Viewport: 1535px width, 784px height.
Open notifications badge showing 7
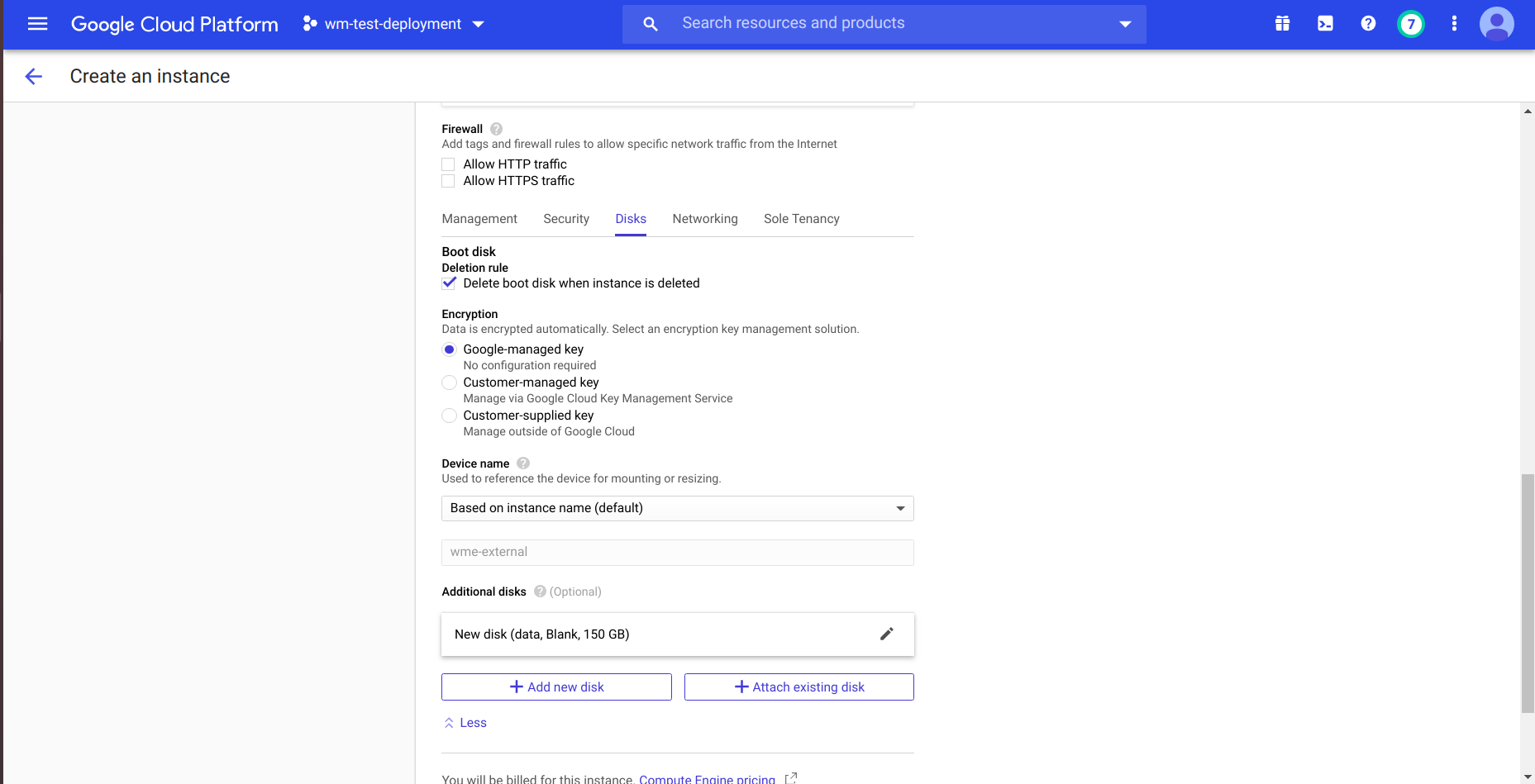1410,24
